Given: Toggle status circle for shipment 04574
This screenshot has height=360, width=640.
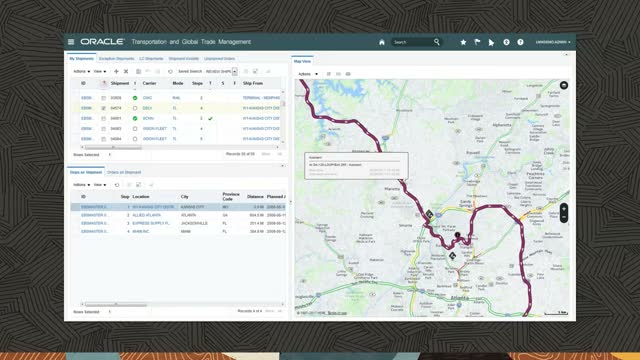Looking at the screenshot, I should point(135,108).
